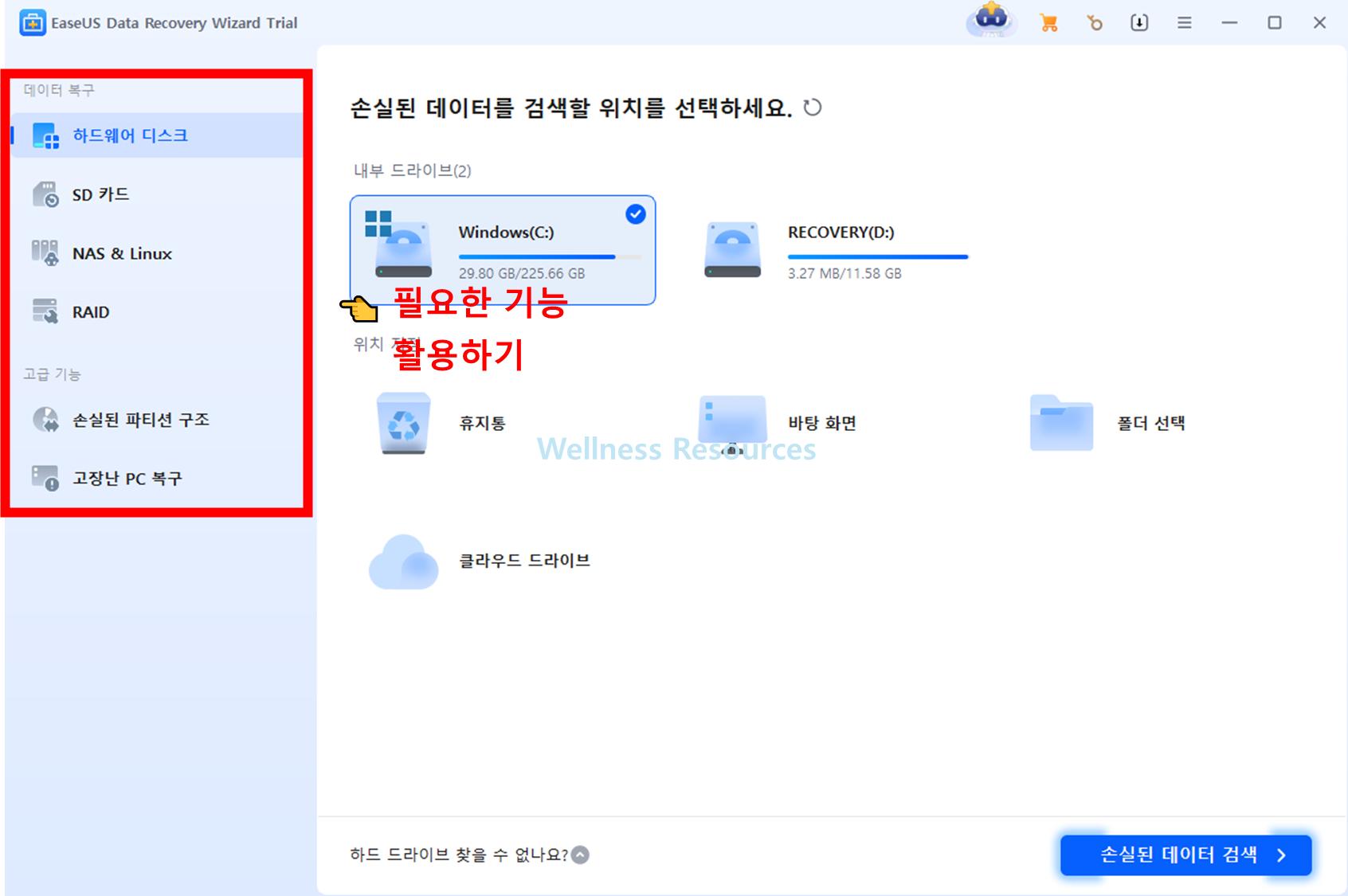Click the 휴지통 recycle bin icon
The width and height of the screenshot is (1348, 896).
404,423
